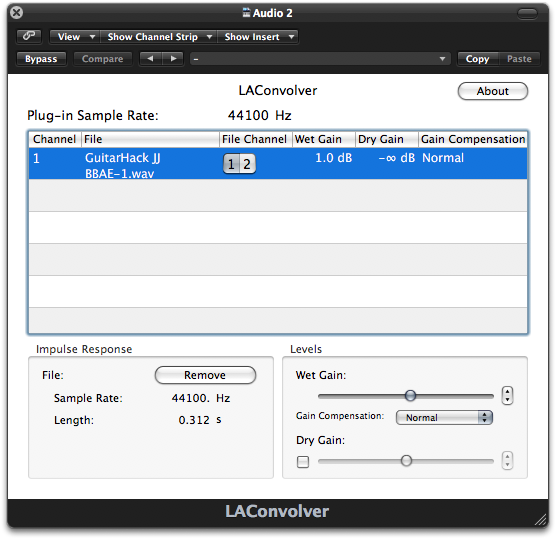Copy the plug-in settings

click(x=477, y=59)
